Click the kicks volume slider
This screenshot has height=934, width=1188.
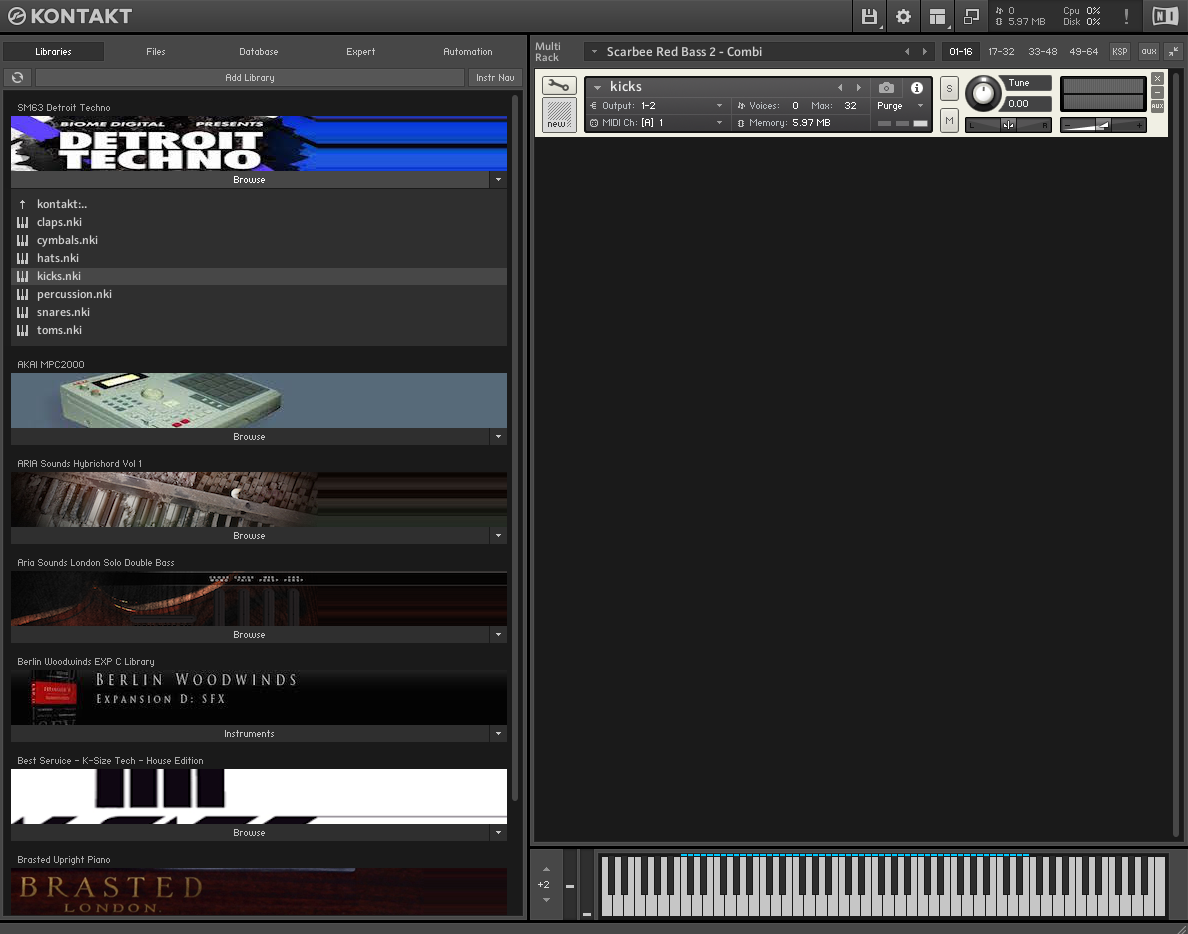(1102, 125)
